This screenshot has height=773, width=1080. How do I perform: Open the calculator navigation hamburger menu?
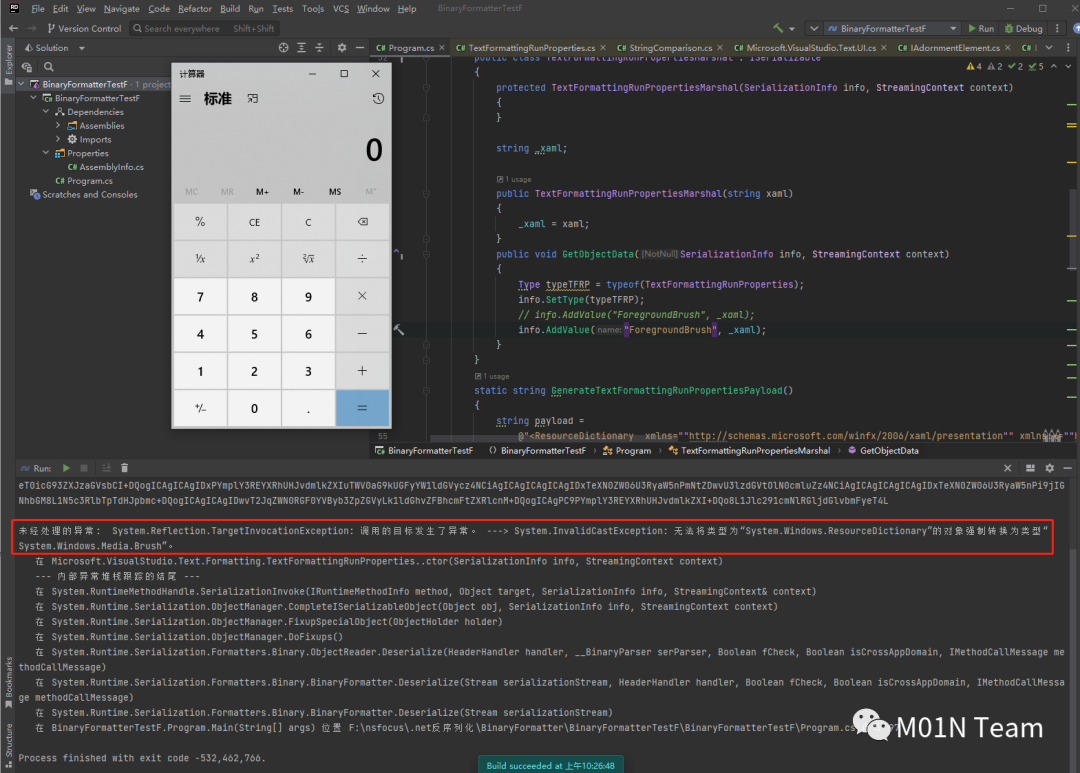coord(185,99)
